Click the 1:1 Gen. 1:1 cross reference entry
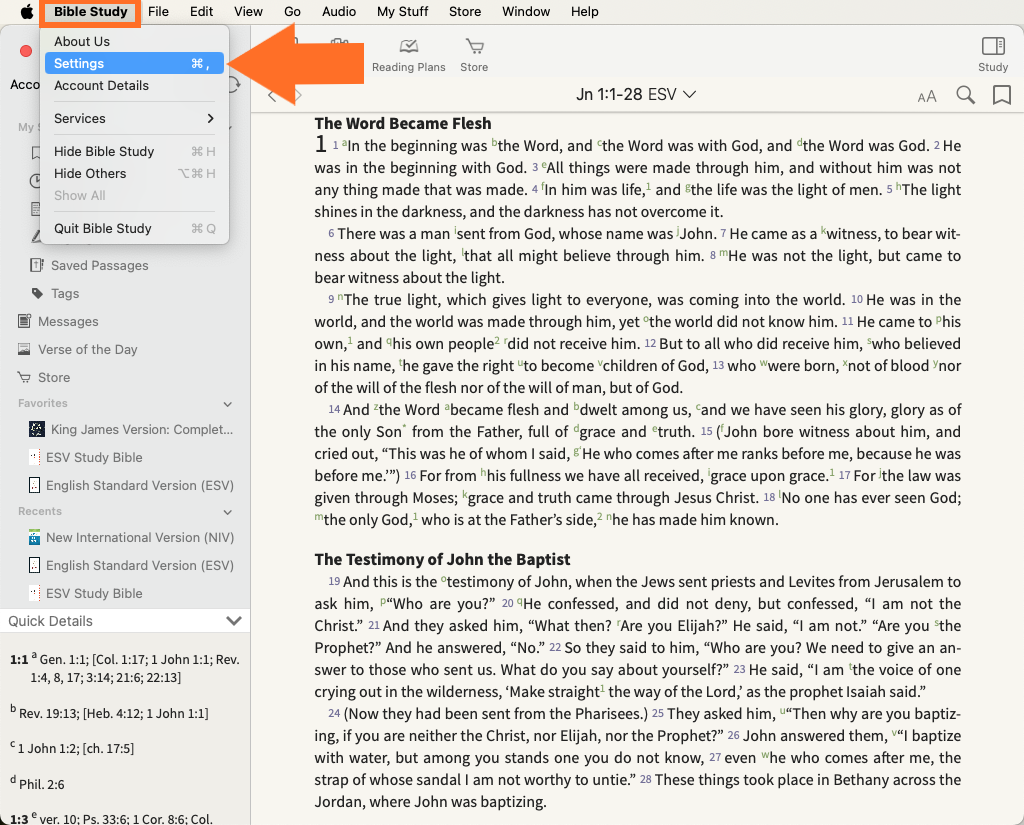Screen dimensions: 1024x825 coord(125,668)
